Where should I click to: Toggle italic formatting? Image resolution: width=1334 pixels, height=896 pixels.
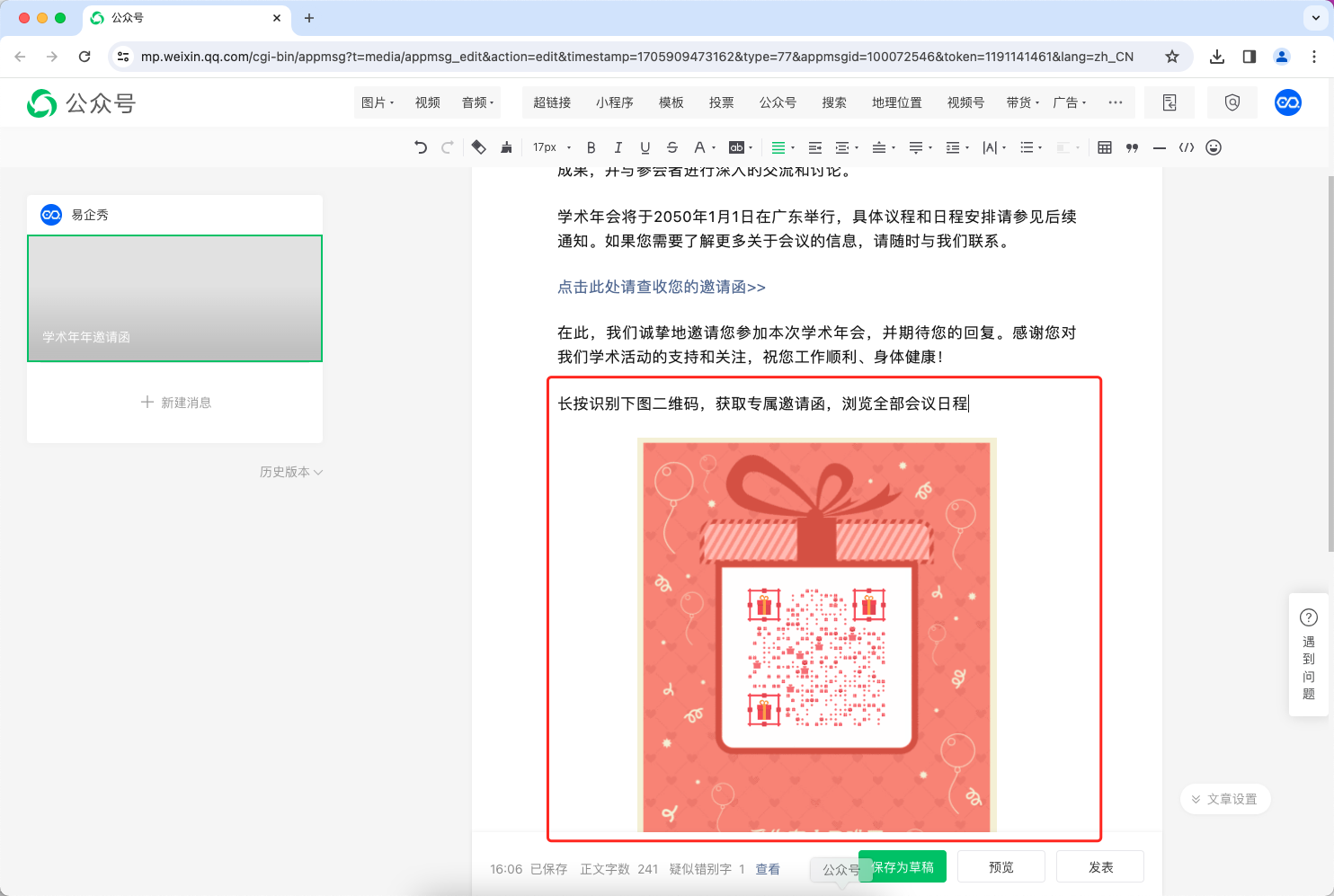coord(618,147)
